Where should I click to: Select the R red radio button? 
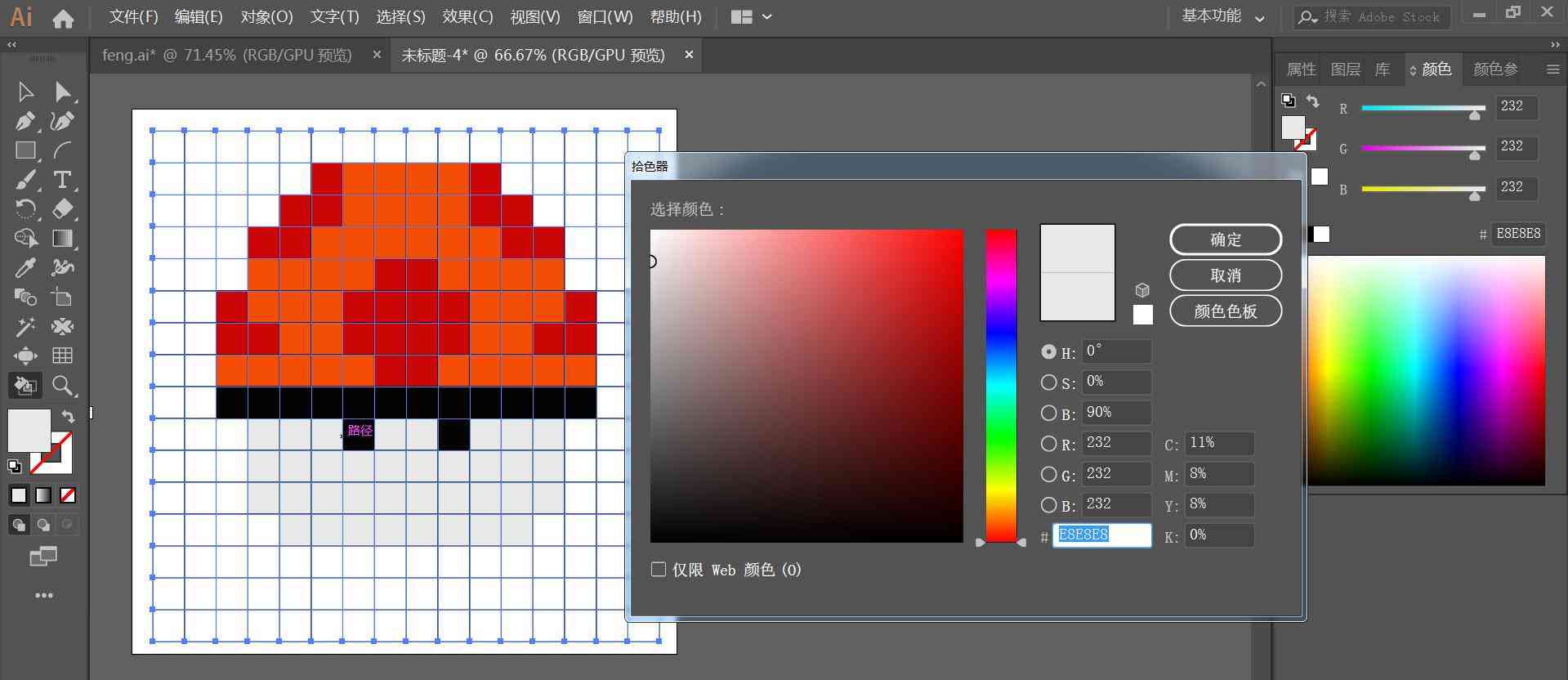coord(1048,444)
